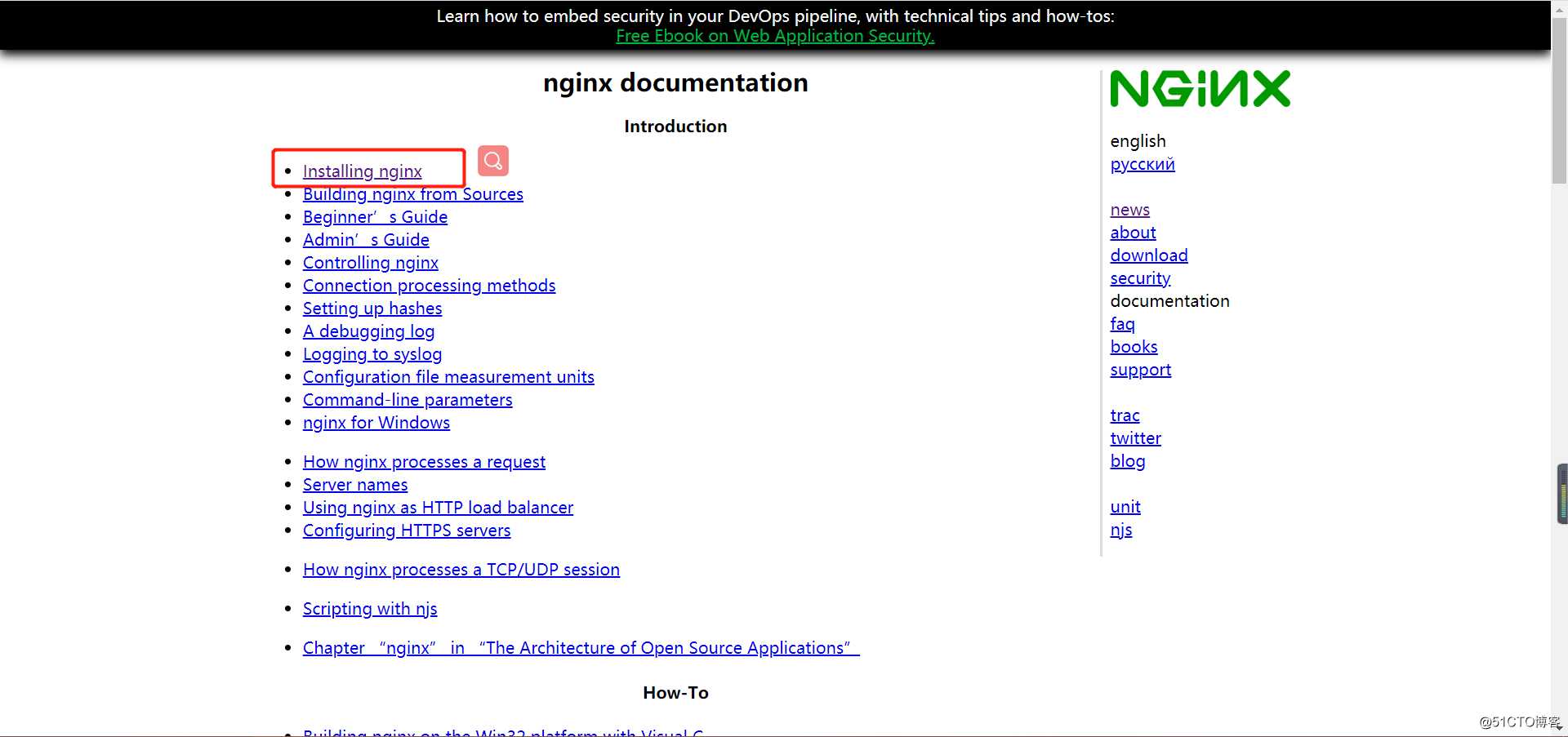Open How nginx processes a TCP/UDP session
The image size is (1568, 737).
(461, 570)
